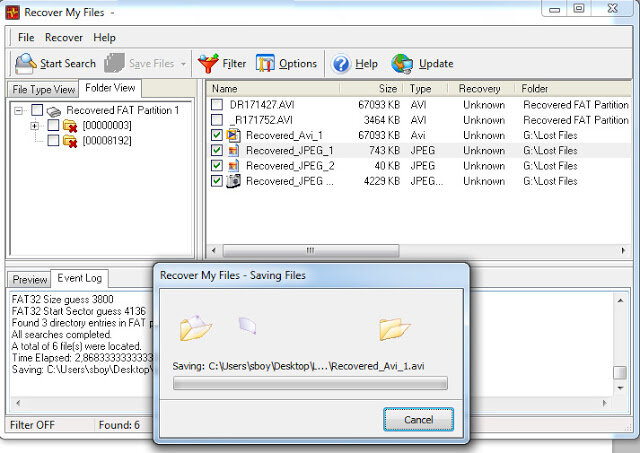Check the [00008192] folder checkbox
This screenshot has width=640, height=453.
(53, 140)
